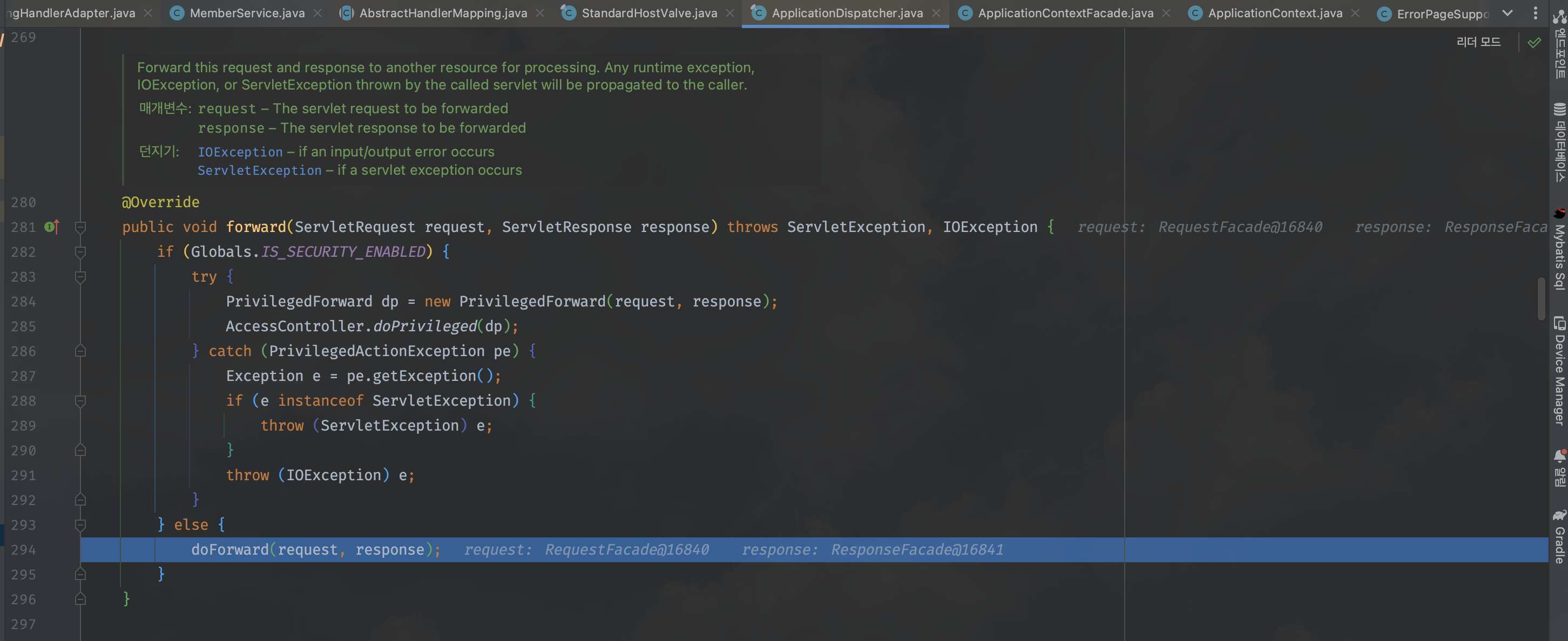Open the editor tabs kebab options menu
Screen dimensions: 1568x641
(x=1535, y=13)
